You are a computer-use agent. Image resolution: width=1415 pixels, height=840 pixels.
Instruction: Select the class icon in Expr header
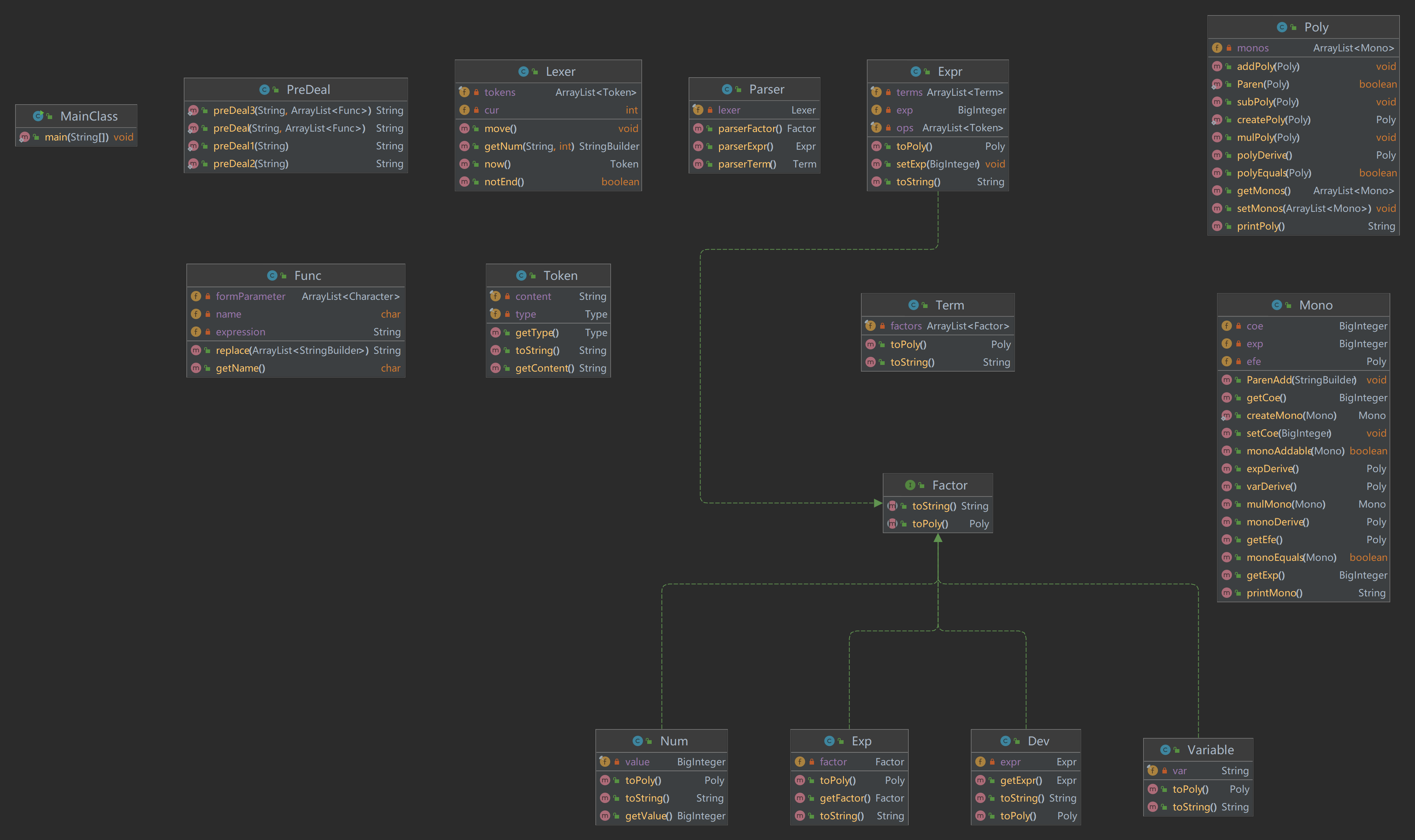(916, 71)
